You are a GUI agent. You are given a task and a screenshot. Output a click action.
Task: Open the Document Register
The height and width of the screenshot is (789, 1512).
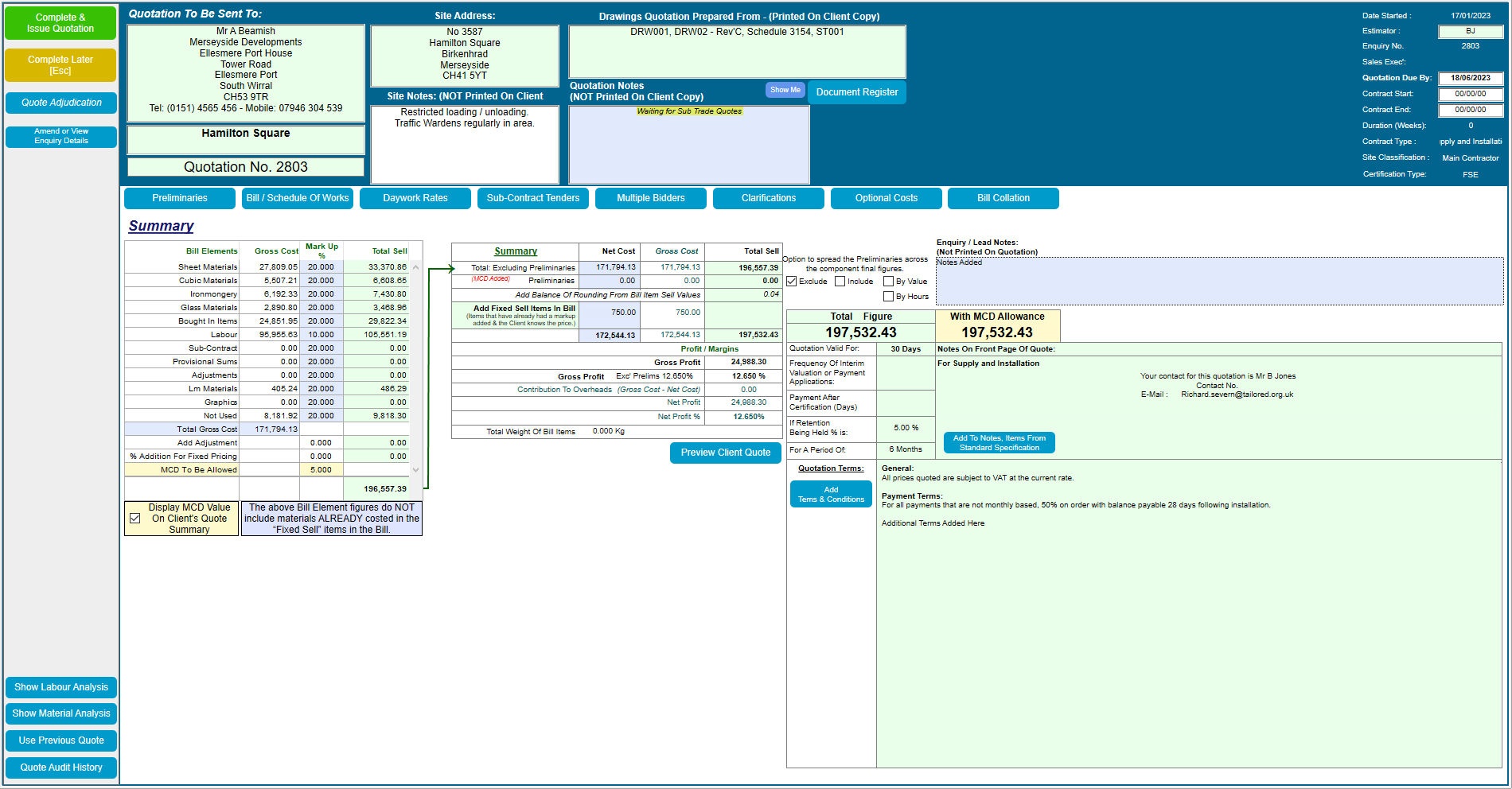tap(857, 92)
